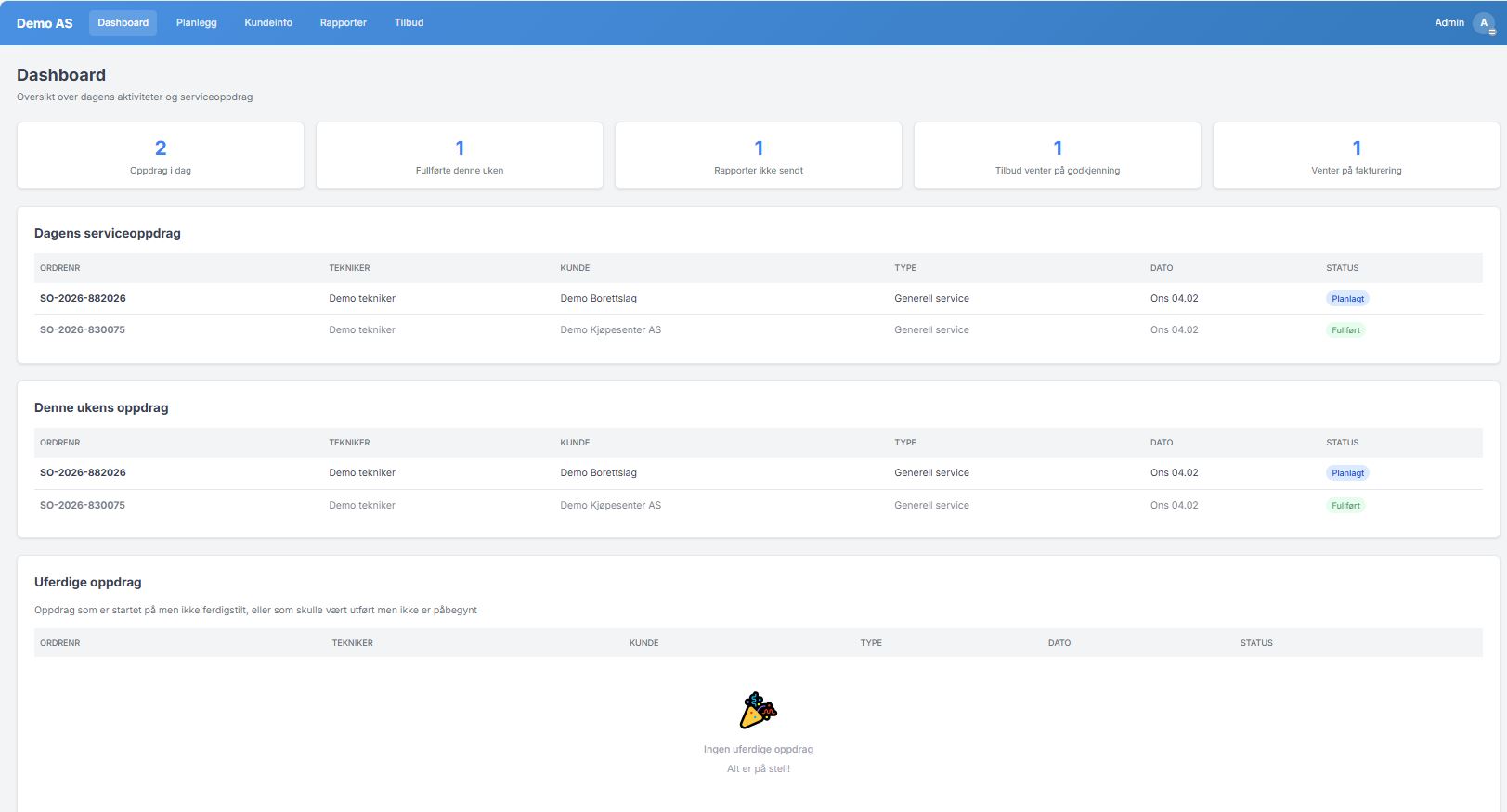Click the 'Denne ukens oppdrag' section heading
Image resolution: width=1507 pixels, height=812 pixels.
(101, 408)
